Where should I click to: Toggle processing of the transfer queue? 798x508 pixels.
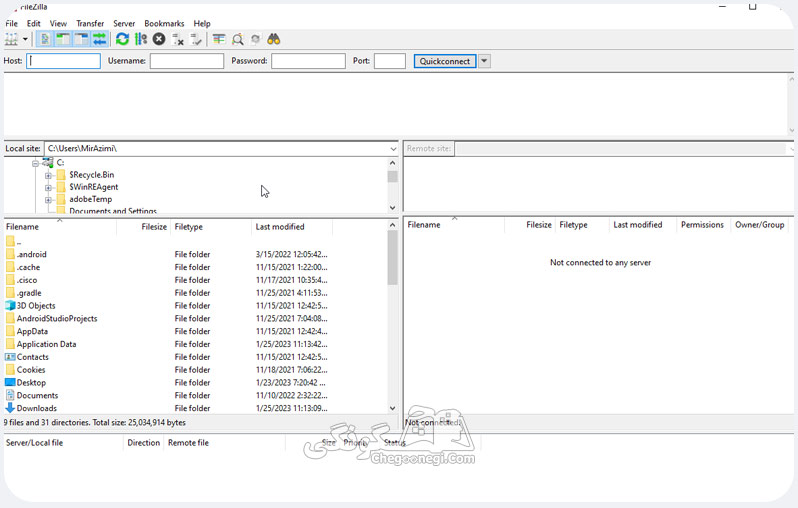tap(140, 39)
